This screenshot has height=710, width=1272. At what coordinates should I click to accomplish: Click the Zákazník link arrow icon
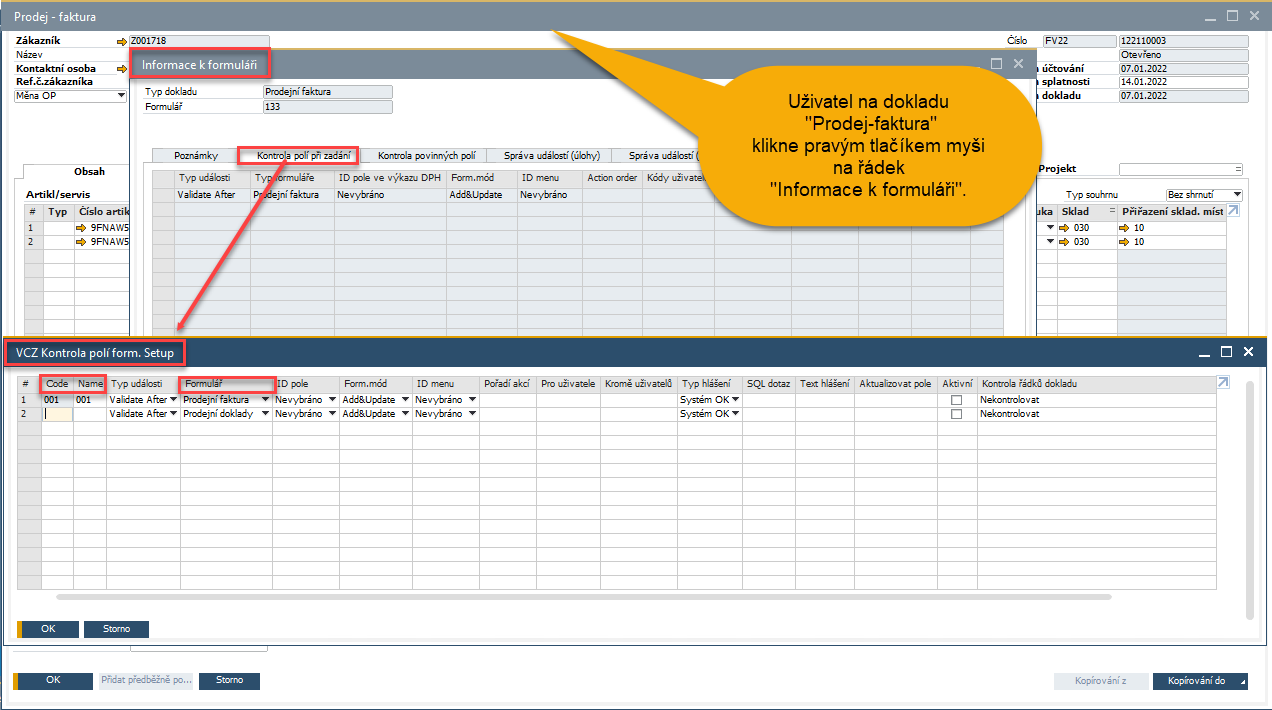pyautogui.click(x=122, y=41)
